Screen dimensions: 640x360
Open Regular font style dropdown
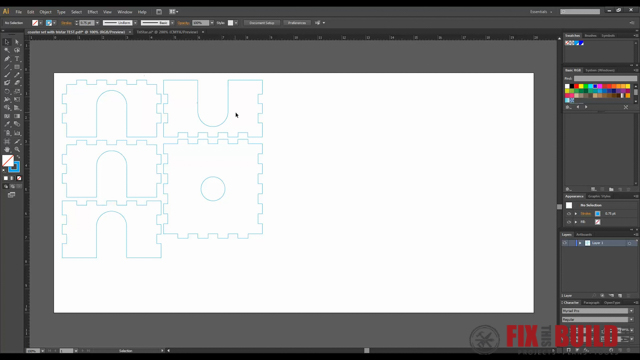[x=631, y=320]
